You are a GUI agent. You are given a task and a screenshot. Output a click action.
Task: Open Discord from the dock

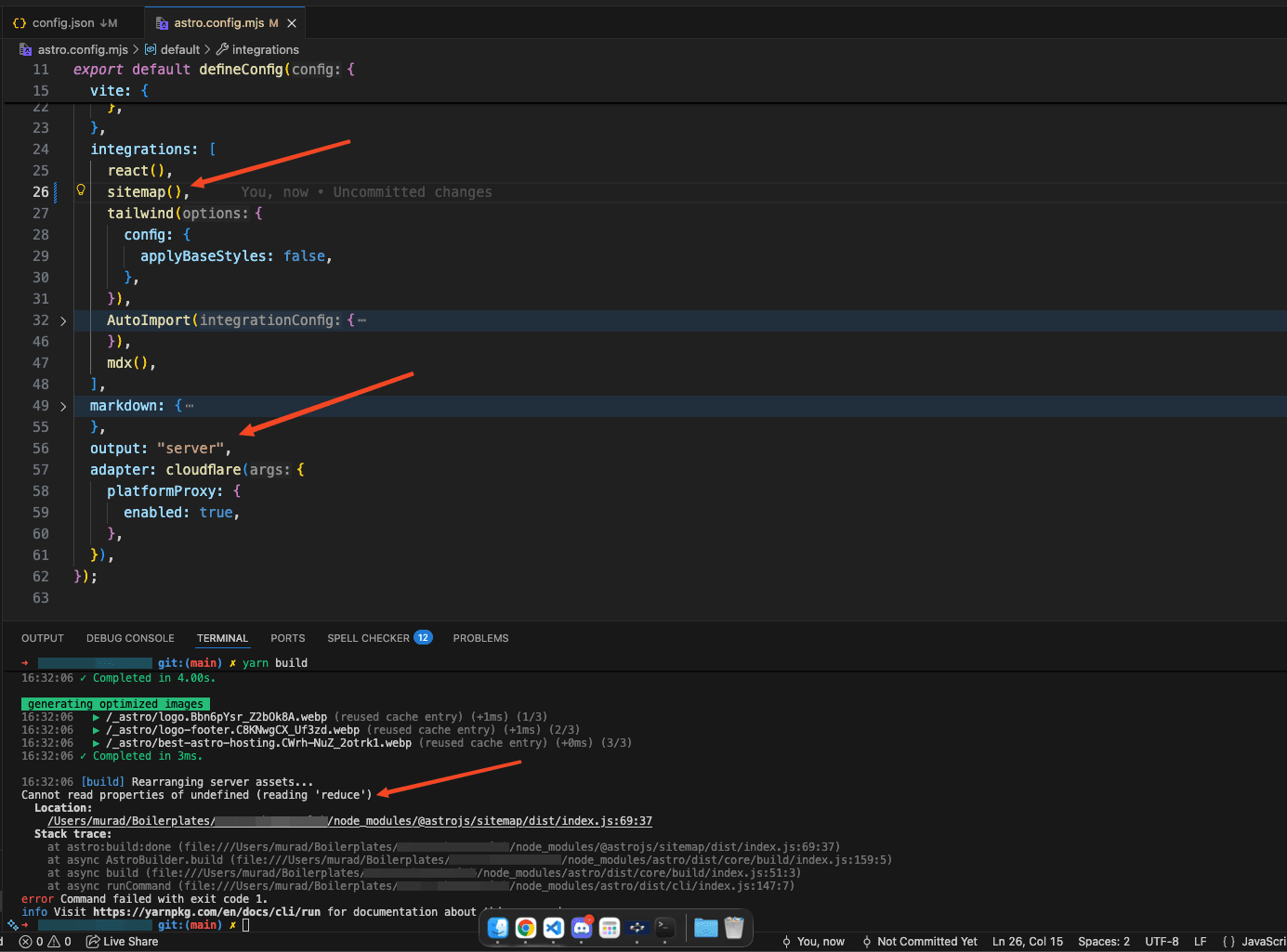pos(581,927)
